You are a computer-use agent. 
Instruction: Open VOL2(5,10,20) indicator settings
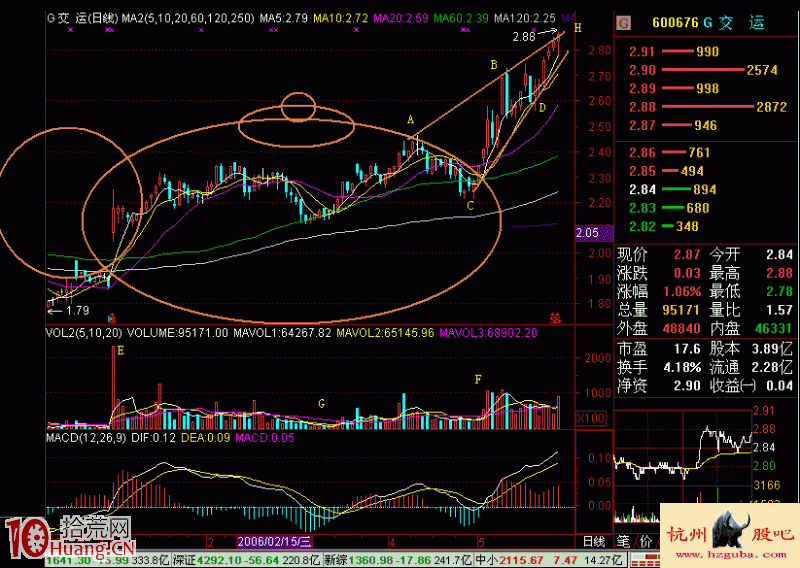pyautogui.click(x=84, y=333)
